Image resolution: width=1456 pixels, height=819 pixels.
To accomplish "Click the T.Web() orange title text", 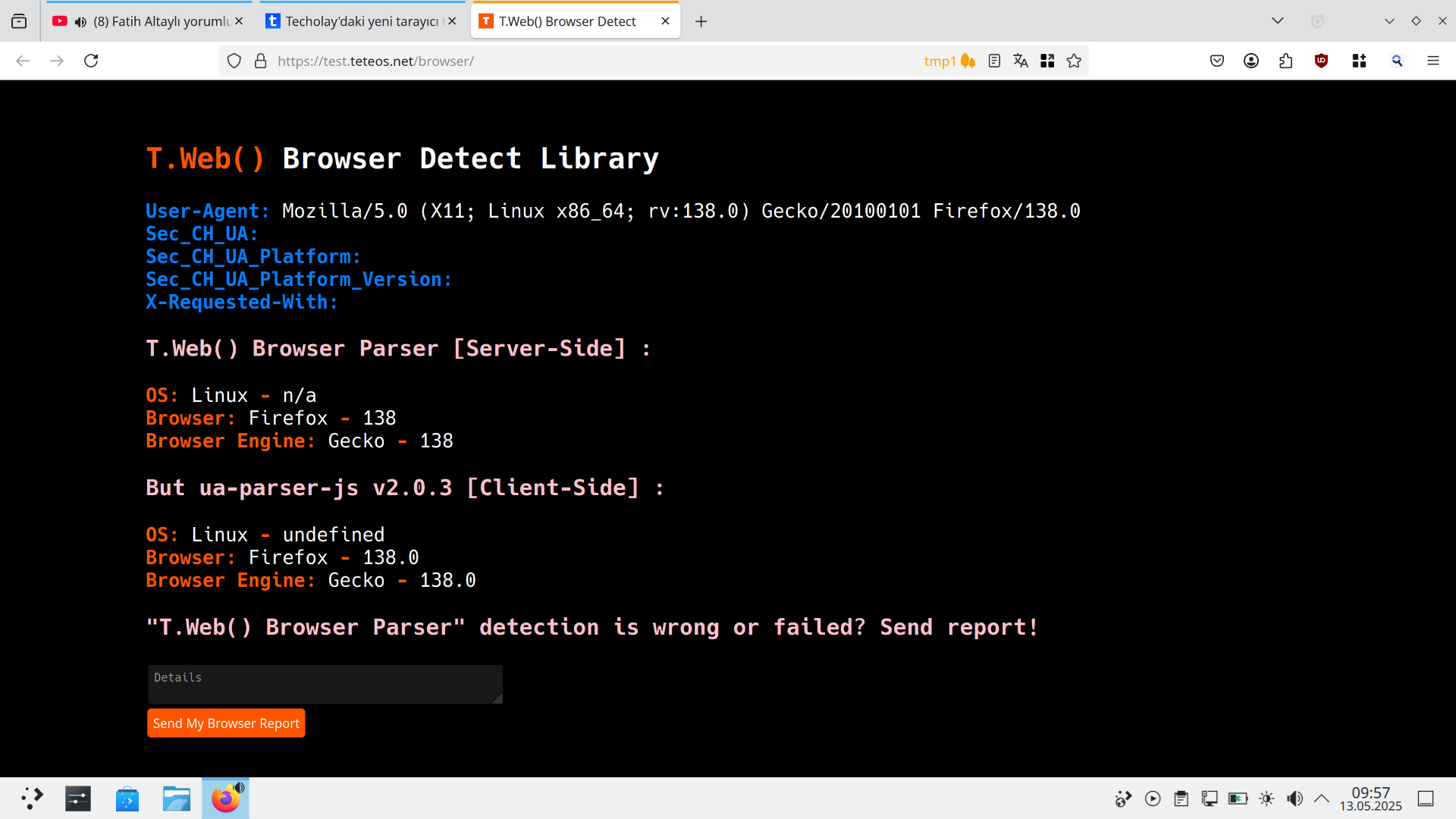I will tap(206, 158).
